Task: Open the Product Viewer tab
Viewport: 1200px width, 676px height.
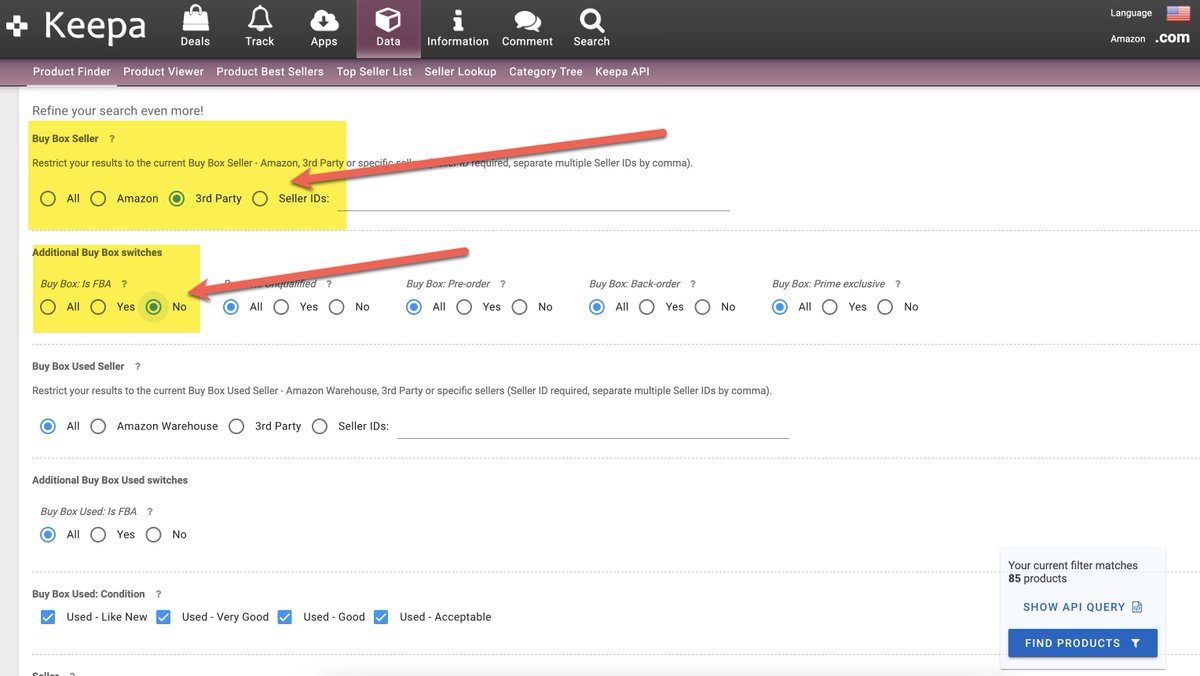Action: 164,72
